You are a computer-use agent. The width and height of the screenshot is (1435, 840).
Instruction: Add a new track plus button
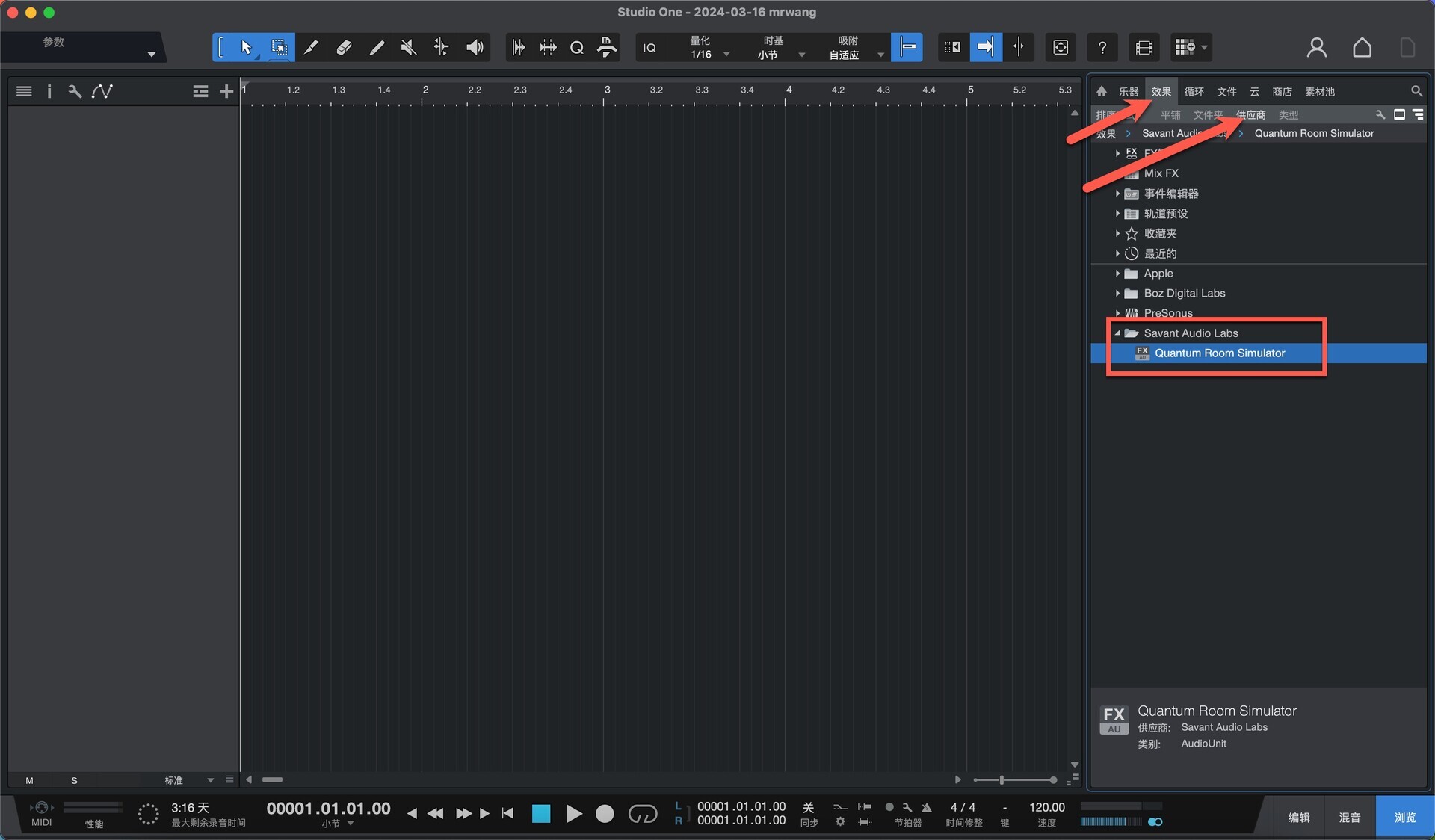point(226,91)
